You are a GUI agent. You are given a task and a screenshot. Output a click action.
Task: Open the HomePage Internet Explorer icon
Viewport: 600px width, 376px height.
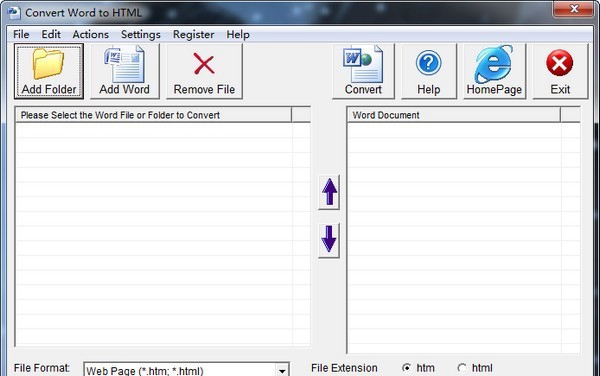(x=494, y=71)
